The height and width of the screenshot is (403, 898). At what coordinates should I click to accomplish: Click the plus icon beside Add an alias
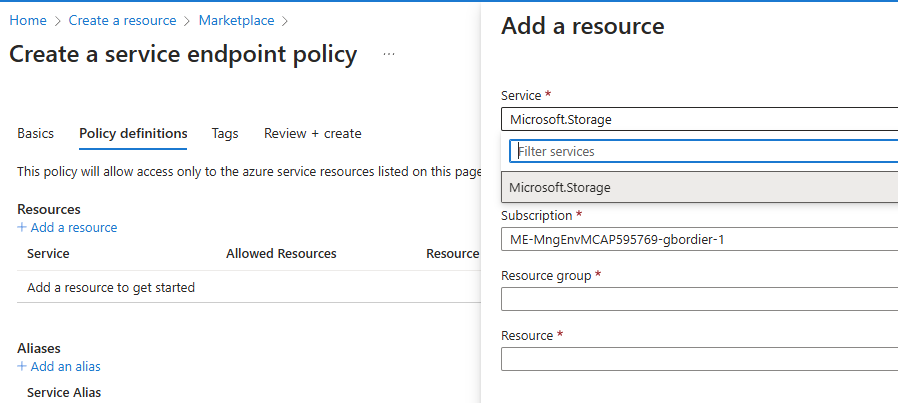[x=22, y=366]
